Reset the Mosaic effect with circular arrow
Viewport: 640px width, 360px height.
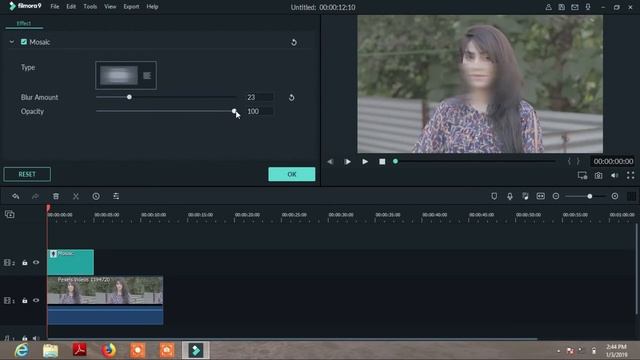tap(293, 42)
